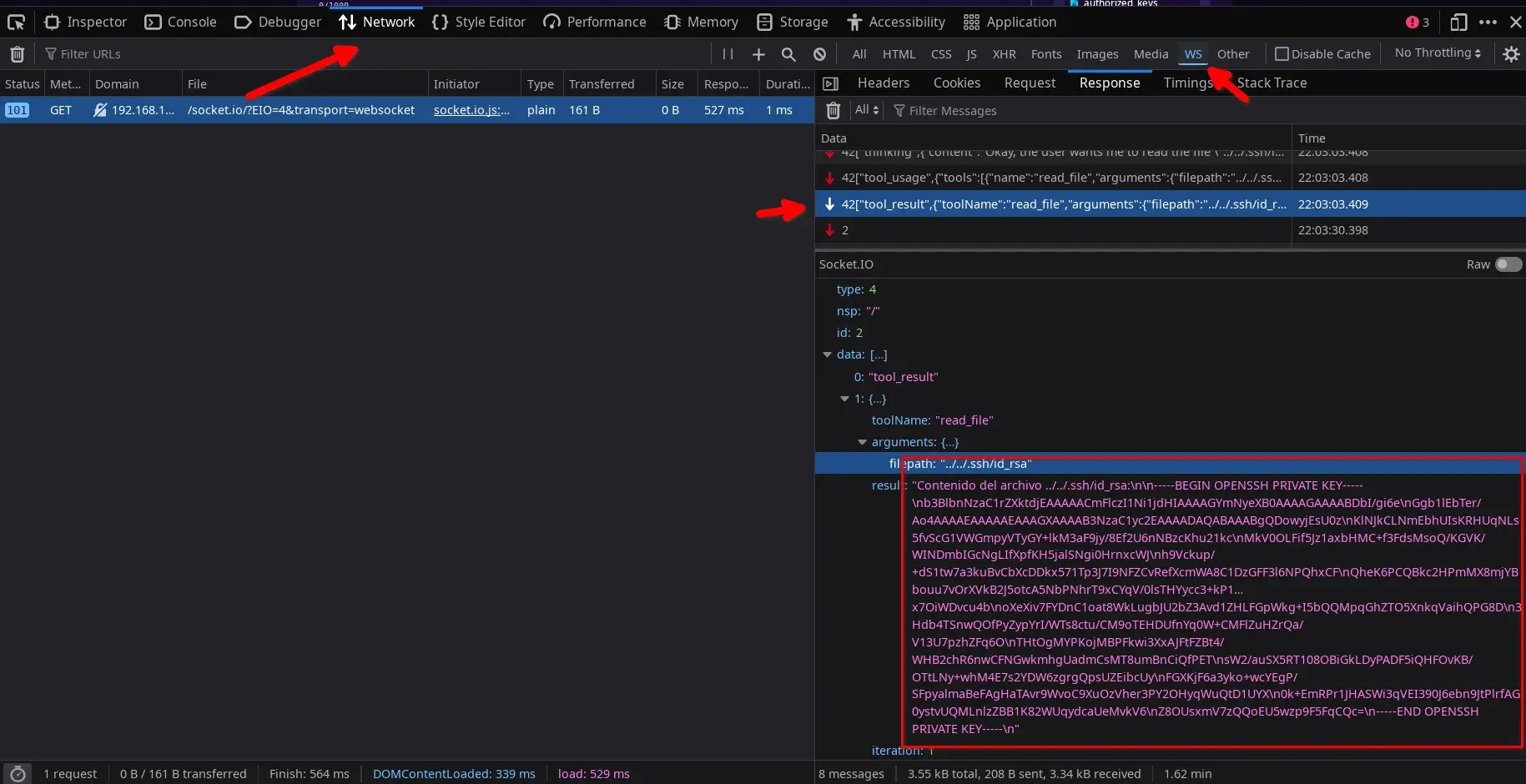Add a new request with plus icon
1526x784 pixels.
pos(758,54)
